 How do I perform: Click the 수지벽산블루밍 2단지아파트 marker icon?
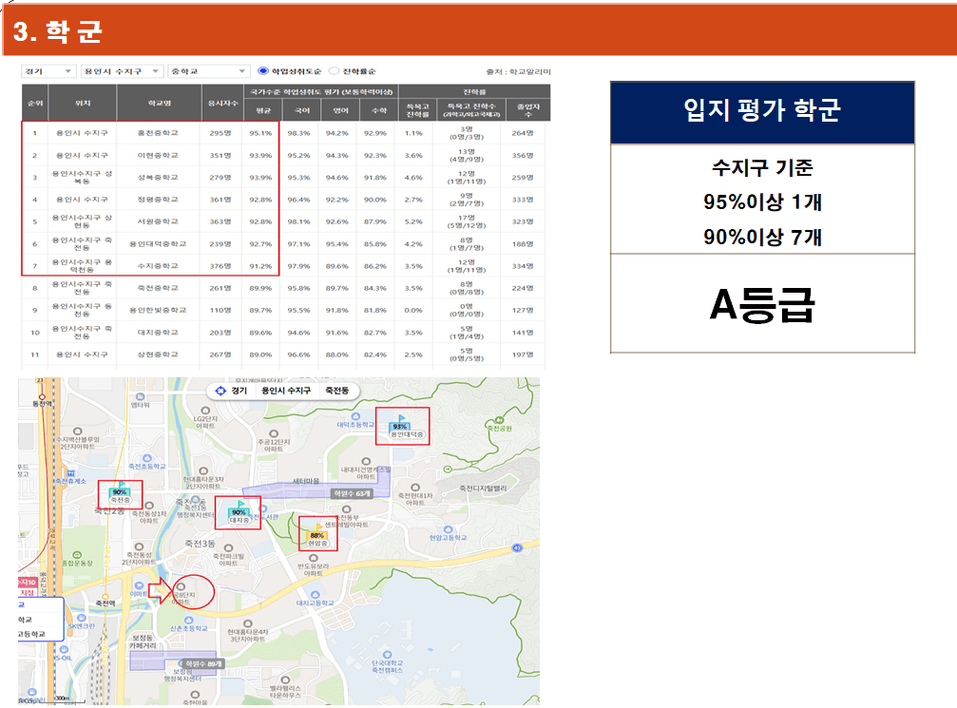click(x=78, y=432)
